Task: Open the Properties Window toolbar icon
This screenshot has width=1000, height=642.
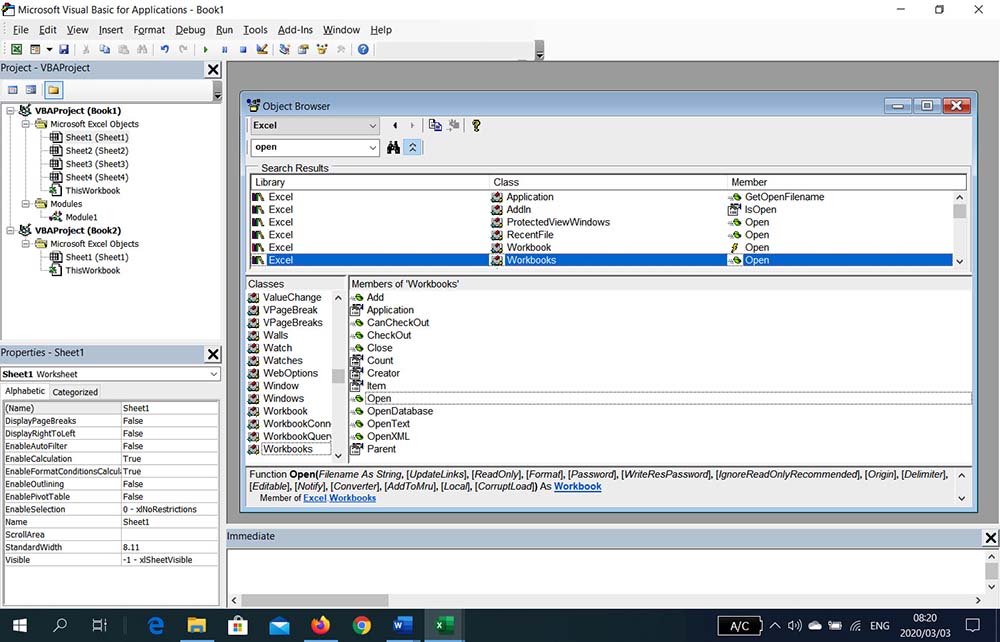Action: point(304,49)
